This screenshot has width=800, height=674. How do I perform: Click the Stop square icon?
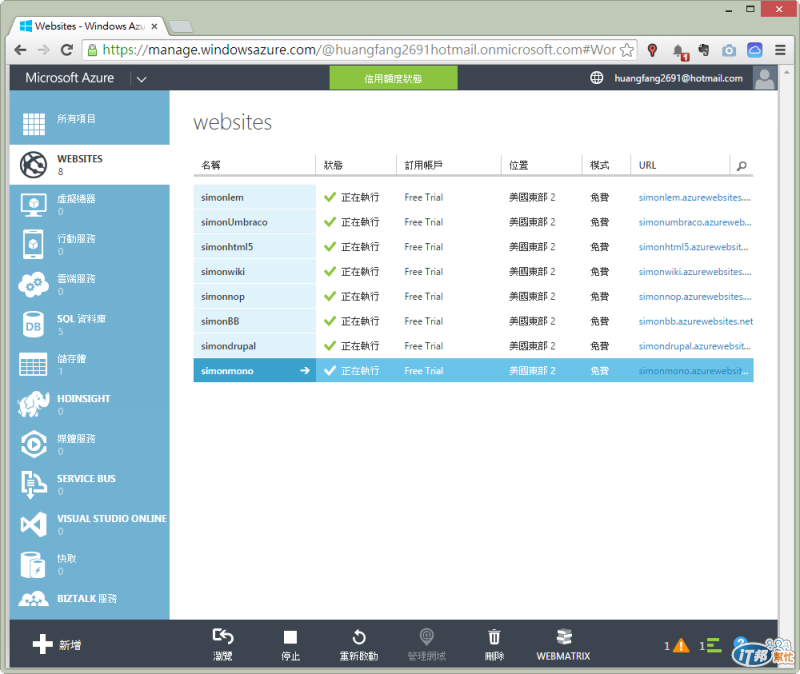point(290,637)
